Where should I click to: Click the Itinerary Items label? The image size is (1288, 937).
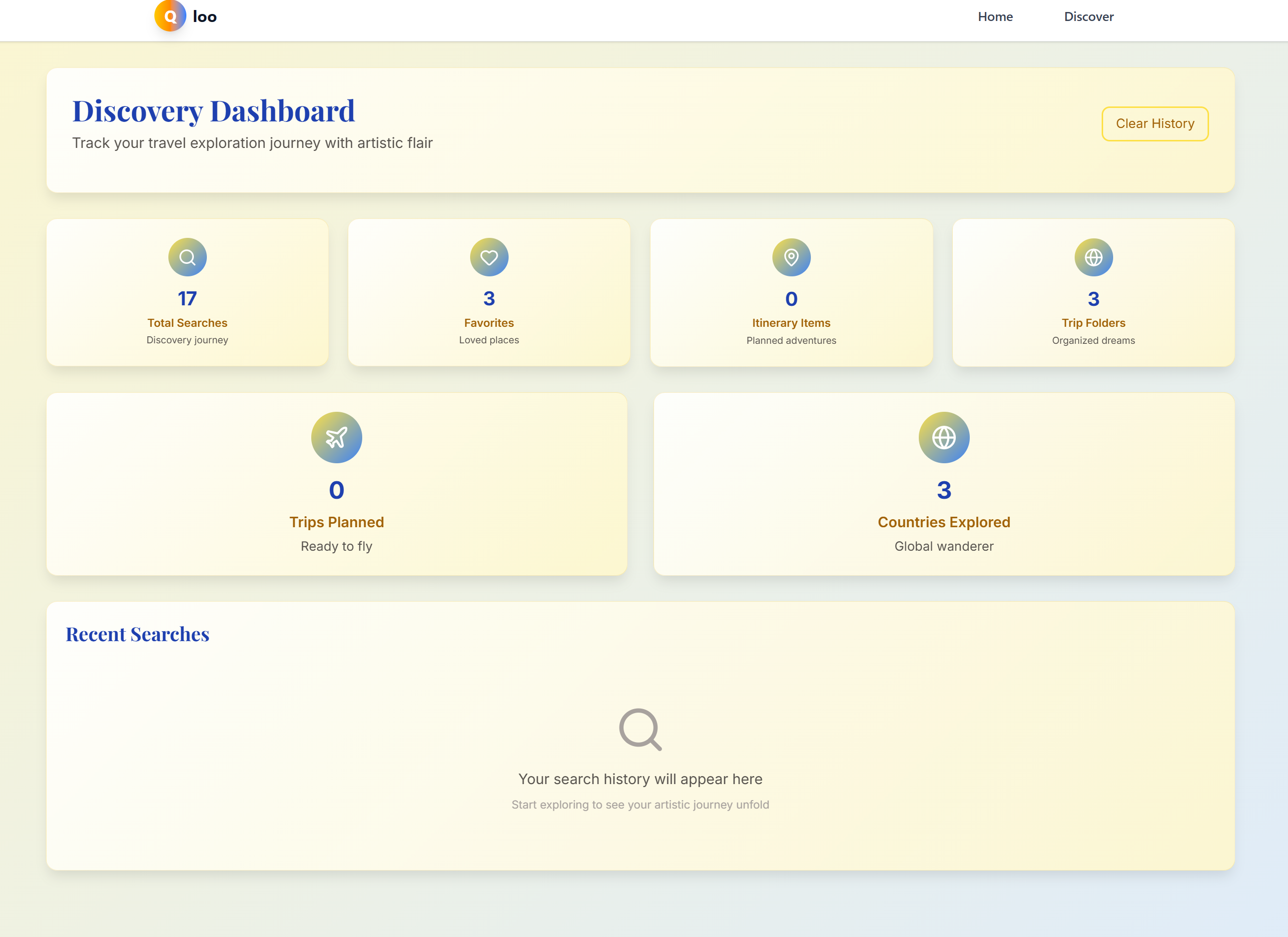click(x=791, y=322)
